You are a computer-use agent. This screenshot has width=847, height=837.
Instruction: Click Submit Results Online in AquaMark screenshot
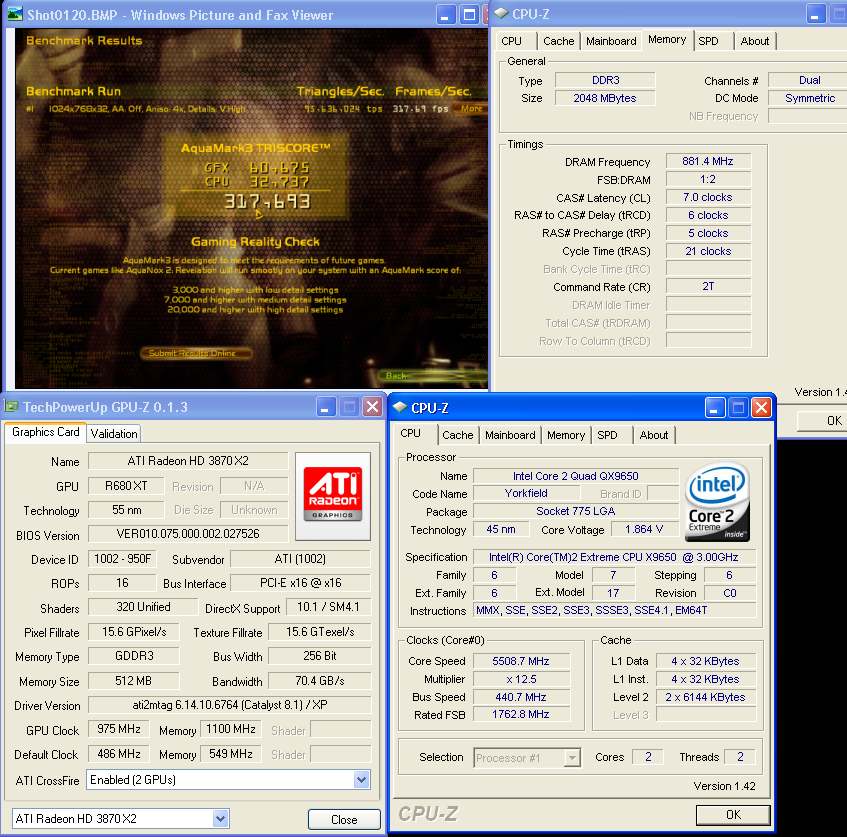(196, 353)
